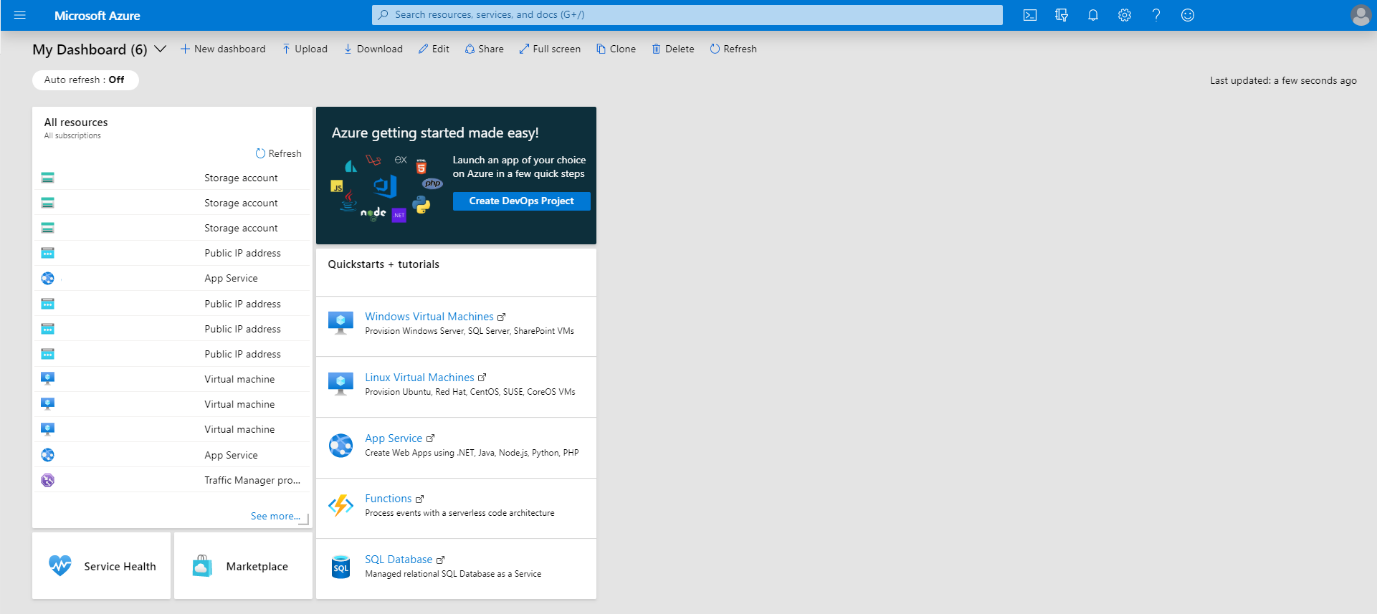1377x614 pixels.
Task: Open the SQL Database quickstart link
Action: (x=398, y=559)
